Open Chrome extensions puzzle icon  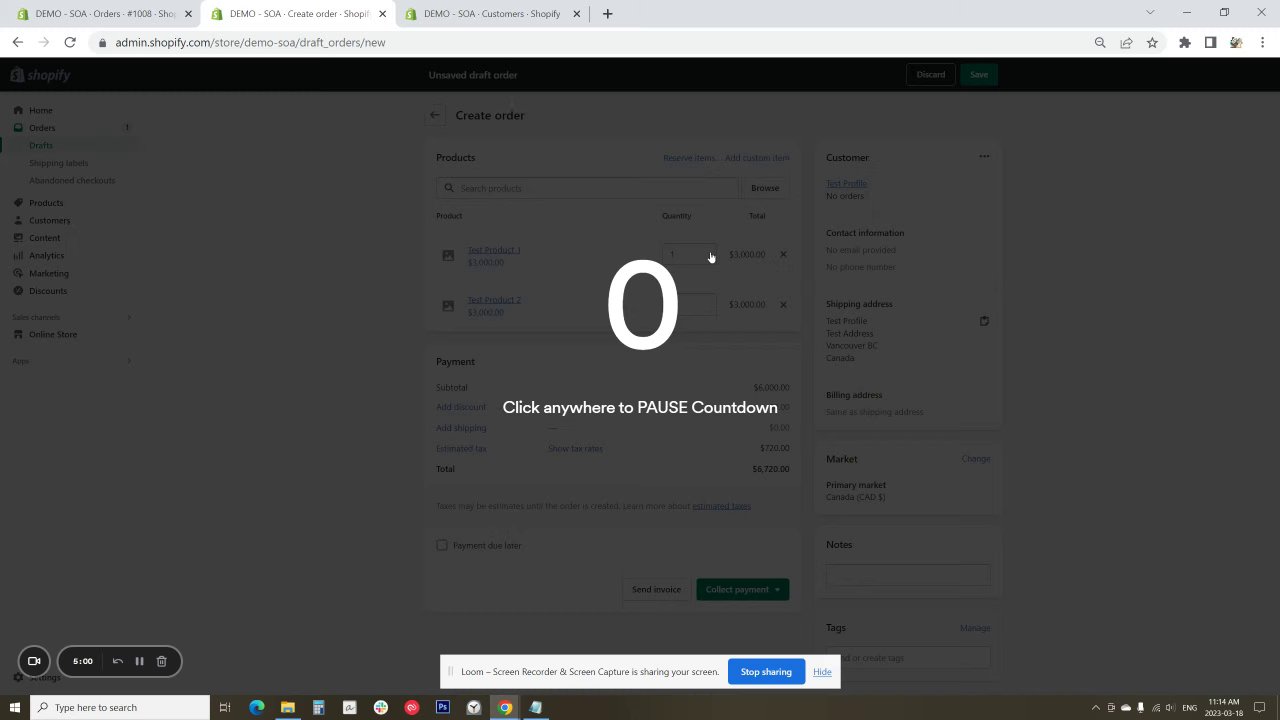[x=1185, y=42]
